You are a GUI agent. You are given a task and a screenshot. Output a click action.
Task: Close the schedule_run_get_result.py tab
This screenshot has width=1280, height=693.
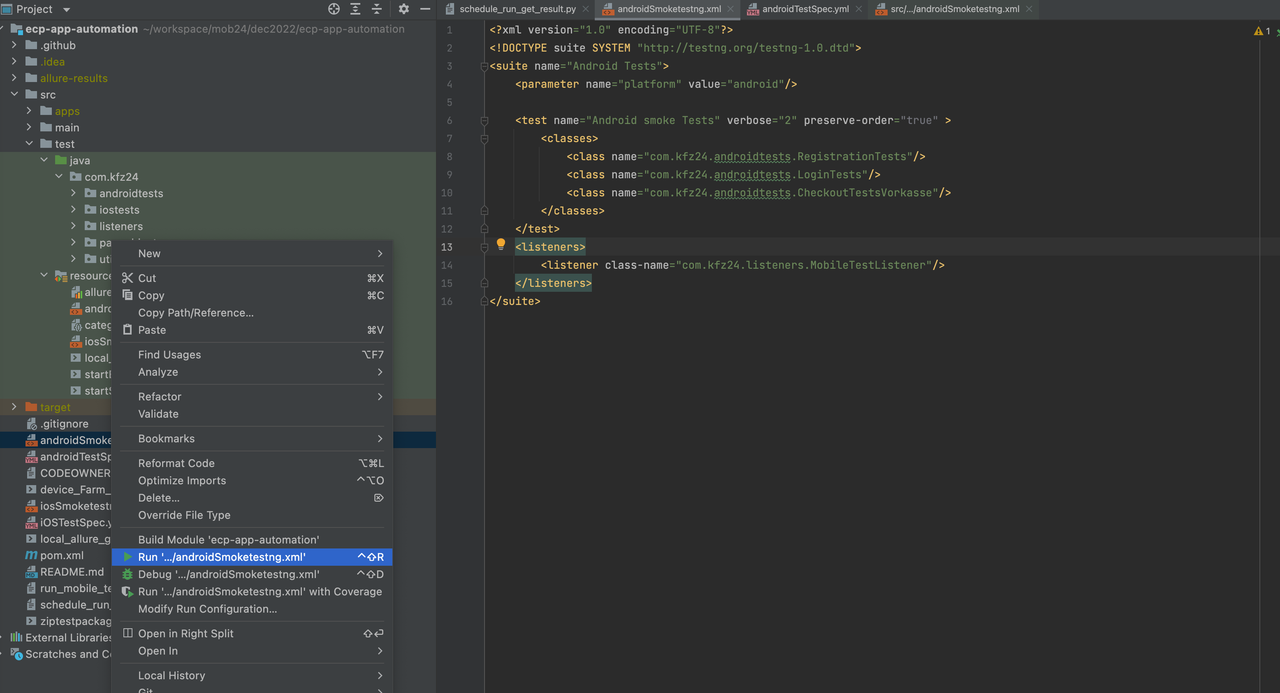pos(586,9)
